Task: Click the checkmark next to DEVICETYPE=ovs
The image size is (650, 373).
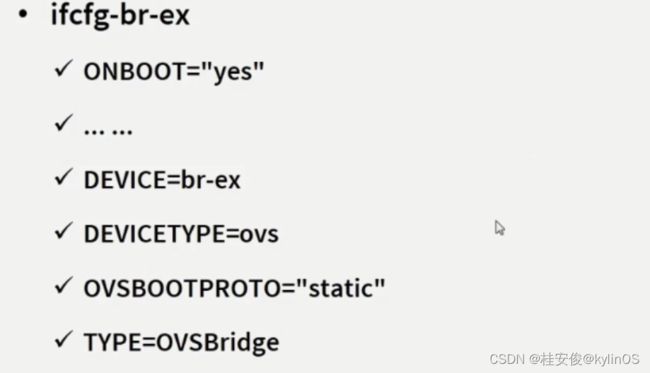Action: pos(64,231)
